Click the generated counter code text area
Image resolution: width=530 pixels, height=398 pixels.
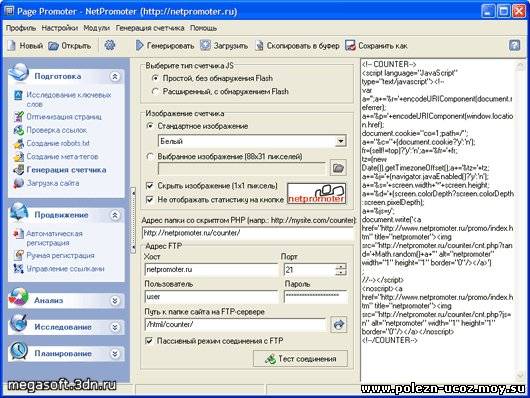point(438,221)
